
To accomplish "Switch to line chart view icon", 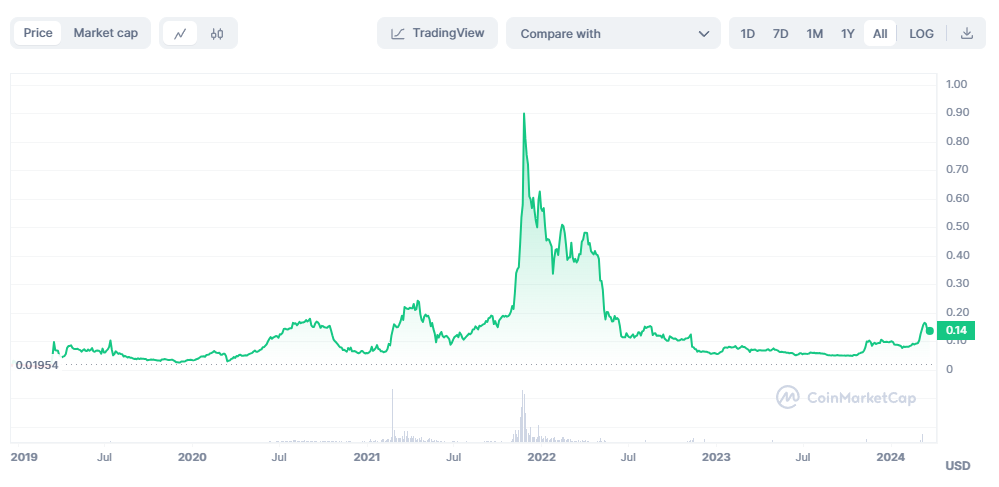I will 180,33.
